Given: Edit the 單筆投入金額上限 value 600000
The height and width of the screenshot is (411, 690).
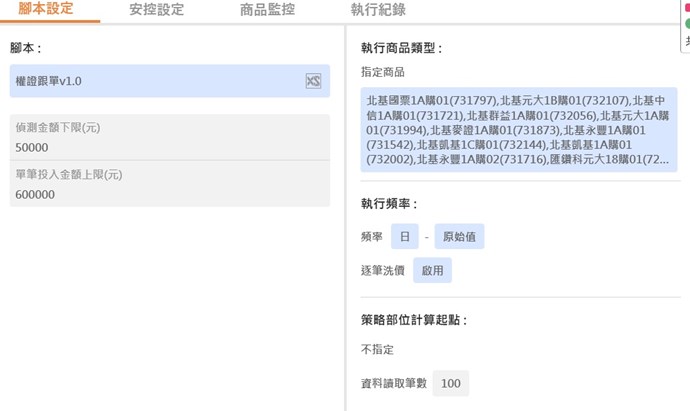Looking at the screenshot, I should [x=170, y=195].
